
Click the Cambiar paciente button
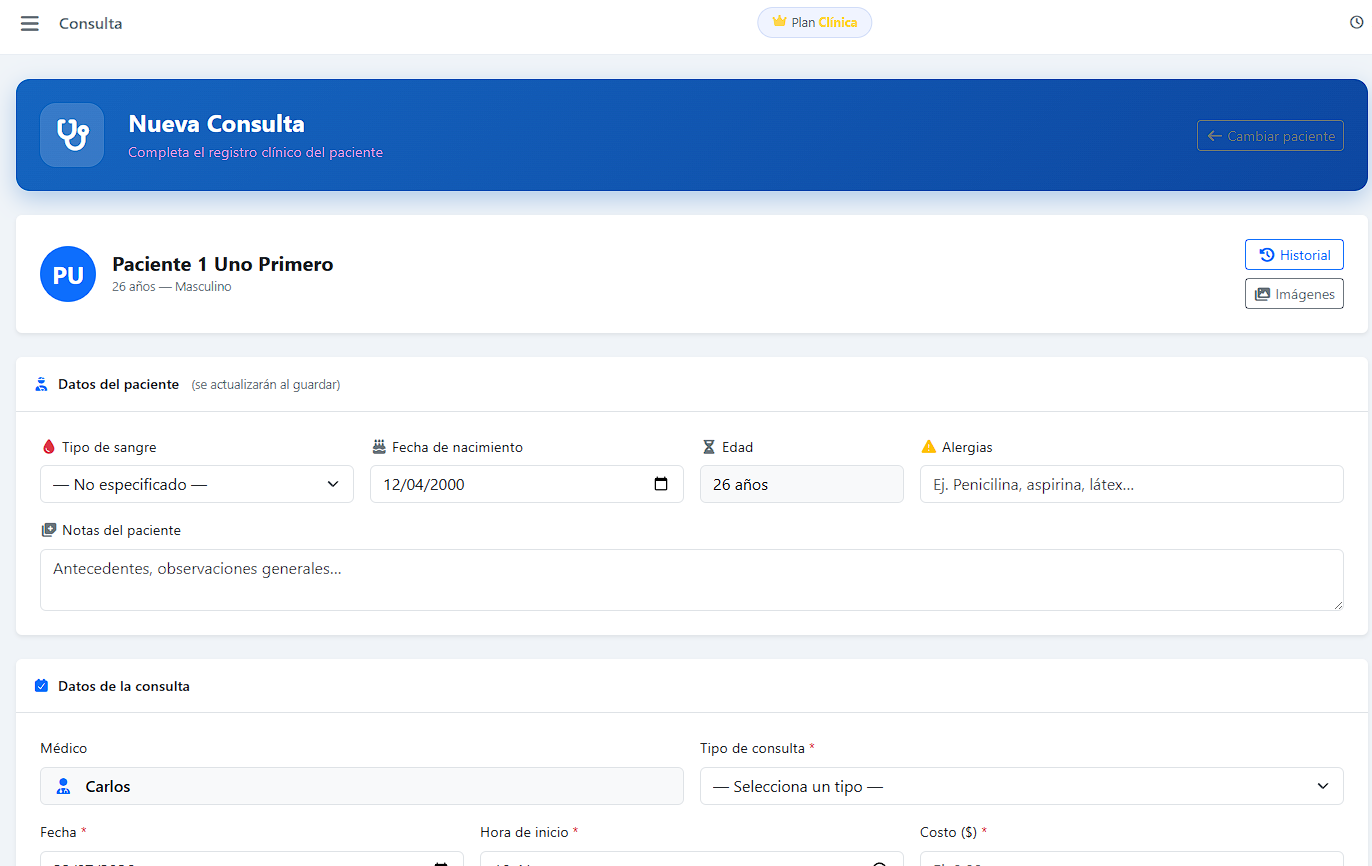pyautogui.click(x=1270, y=136)
